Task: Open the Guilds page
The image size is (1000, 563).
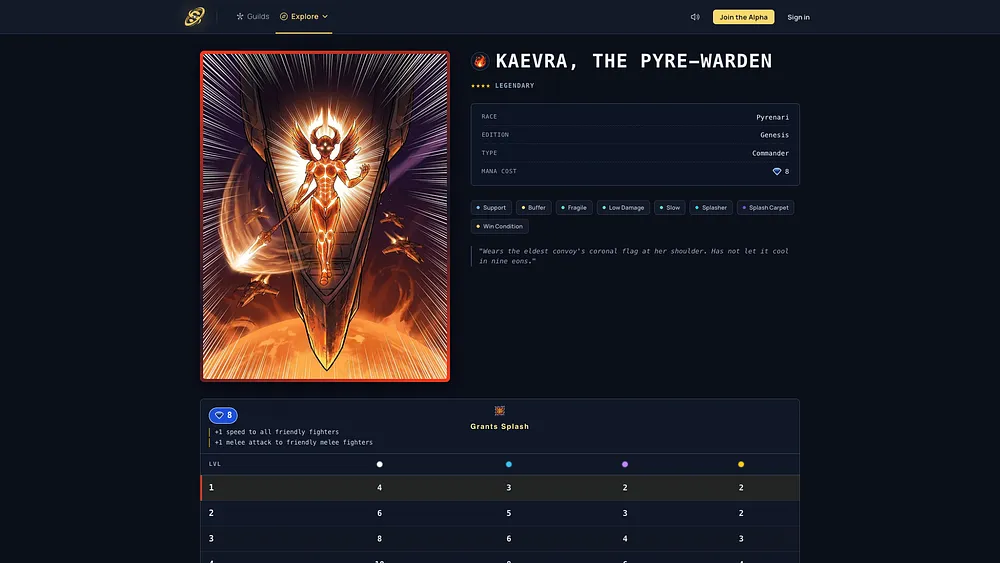Action: pyautogui.click(x=253, y=17)
